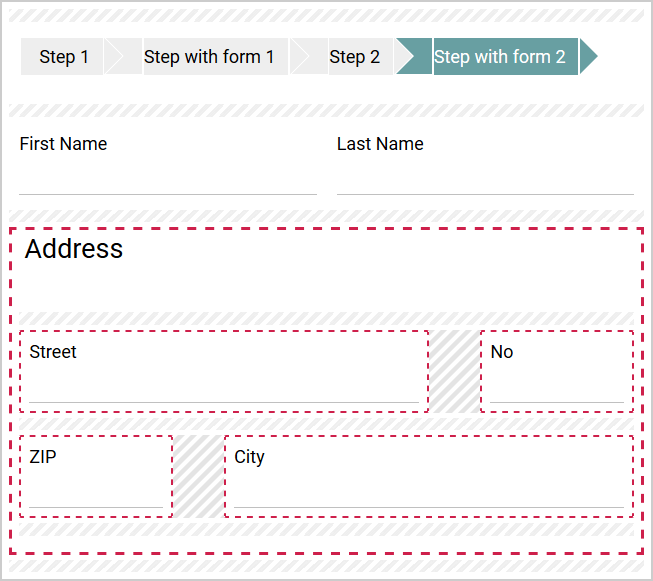Click the hatched spacer between ZIP and City
The height and width of the screenshot is (581, 653).
pos(198,476)
